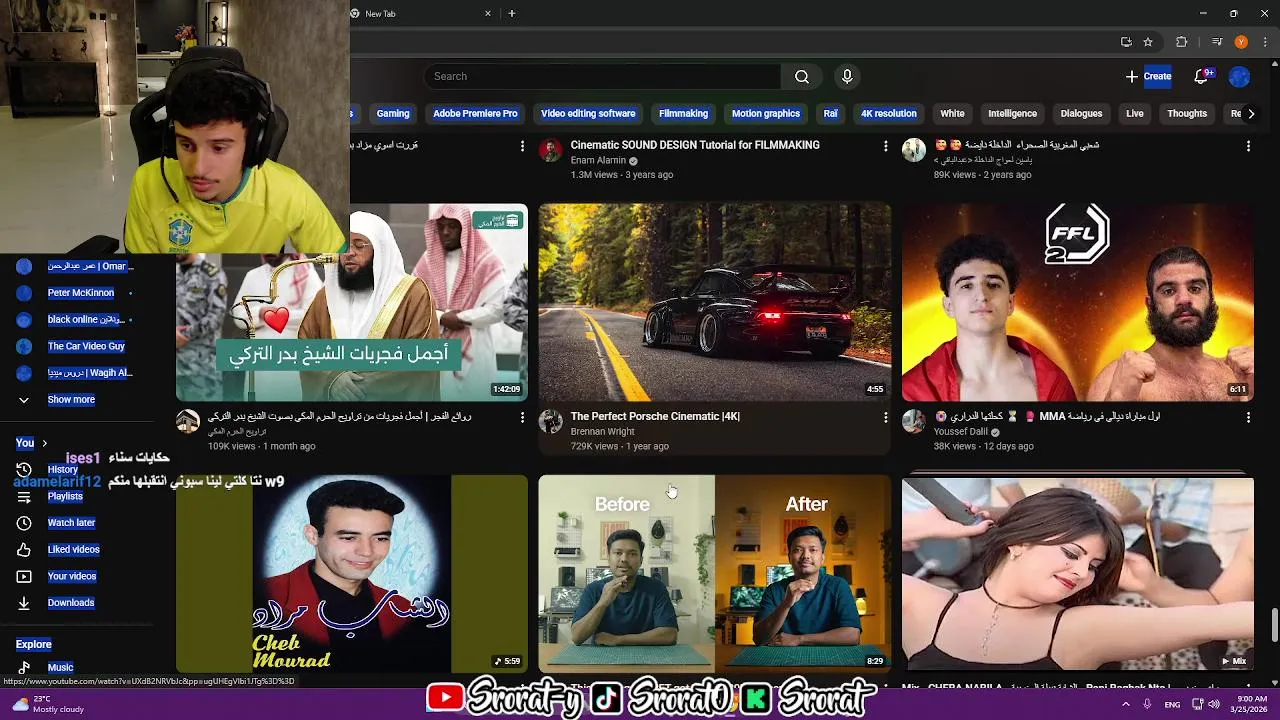
Task: Open the YouTube account avatar menu
Action: coord(1239,76)
